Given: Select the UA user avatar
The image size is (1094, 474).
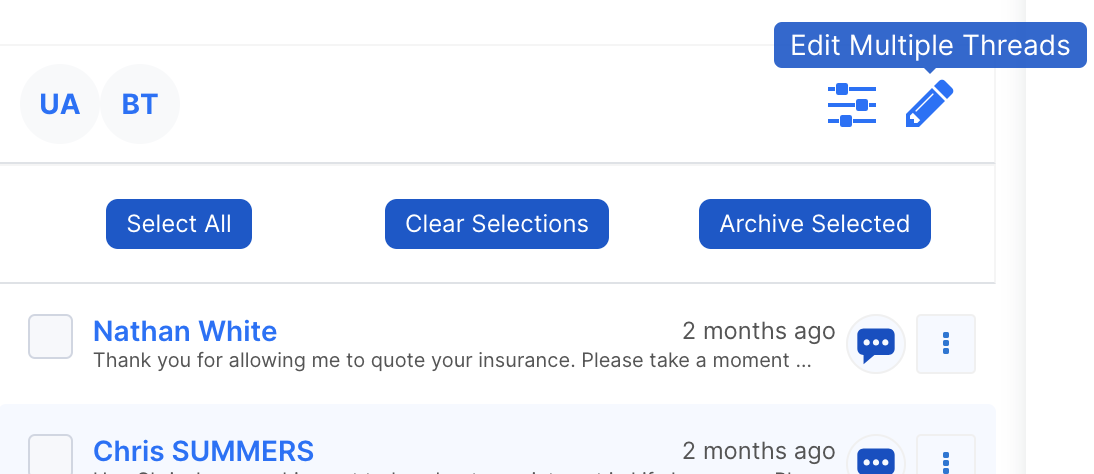Looking at the screenshot, I should click(60, 104).
